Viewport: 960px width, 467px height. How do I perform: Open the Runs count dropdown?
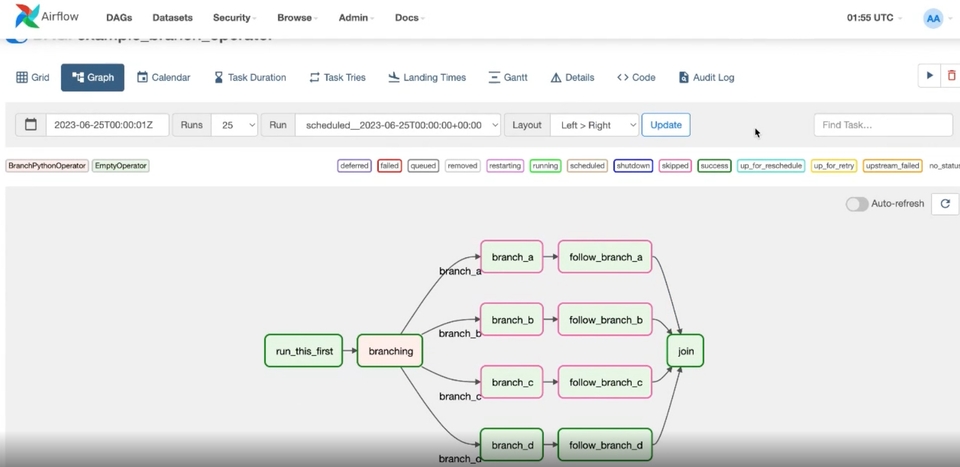235,125
